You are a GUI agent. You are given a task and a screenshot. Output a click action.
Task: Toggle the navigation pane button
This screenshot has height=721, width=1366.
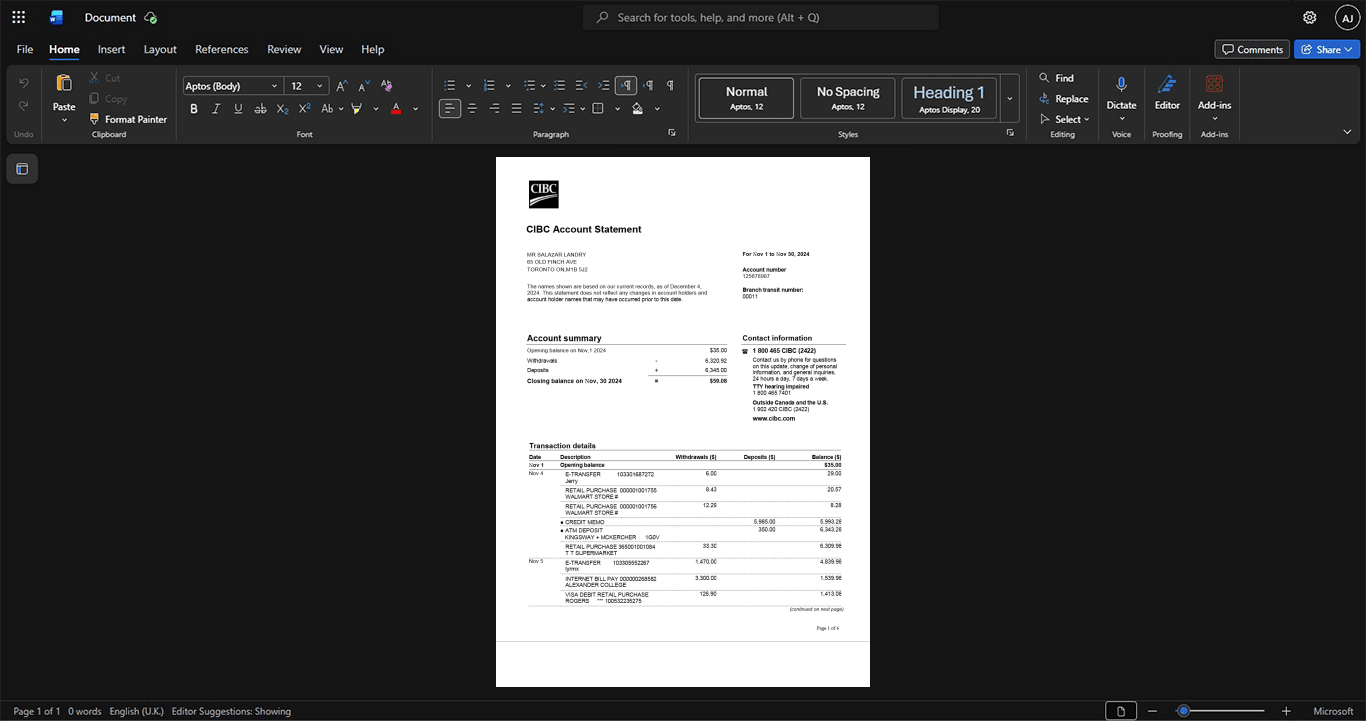pos(22,169)
